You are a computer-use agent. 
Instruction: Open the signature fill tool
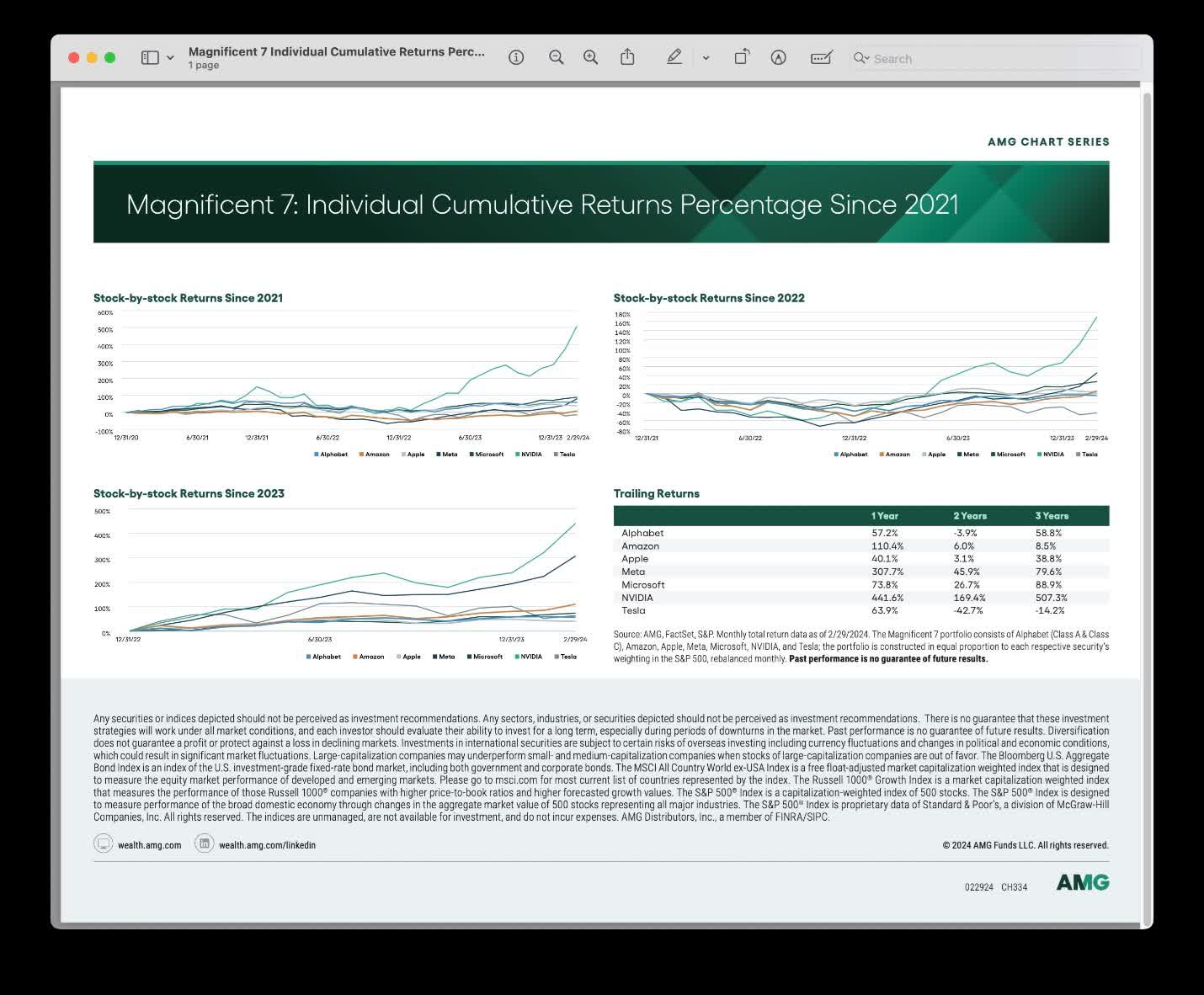821,57
